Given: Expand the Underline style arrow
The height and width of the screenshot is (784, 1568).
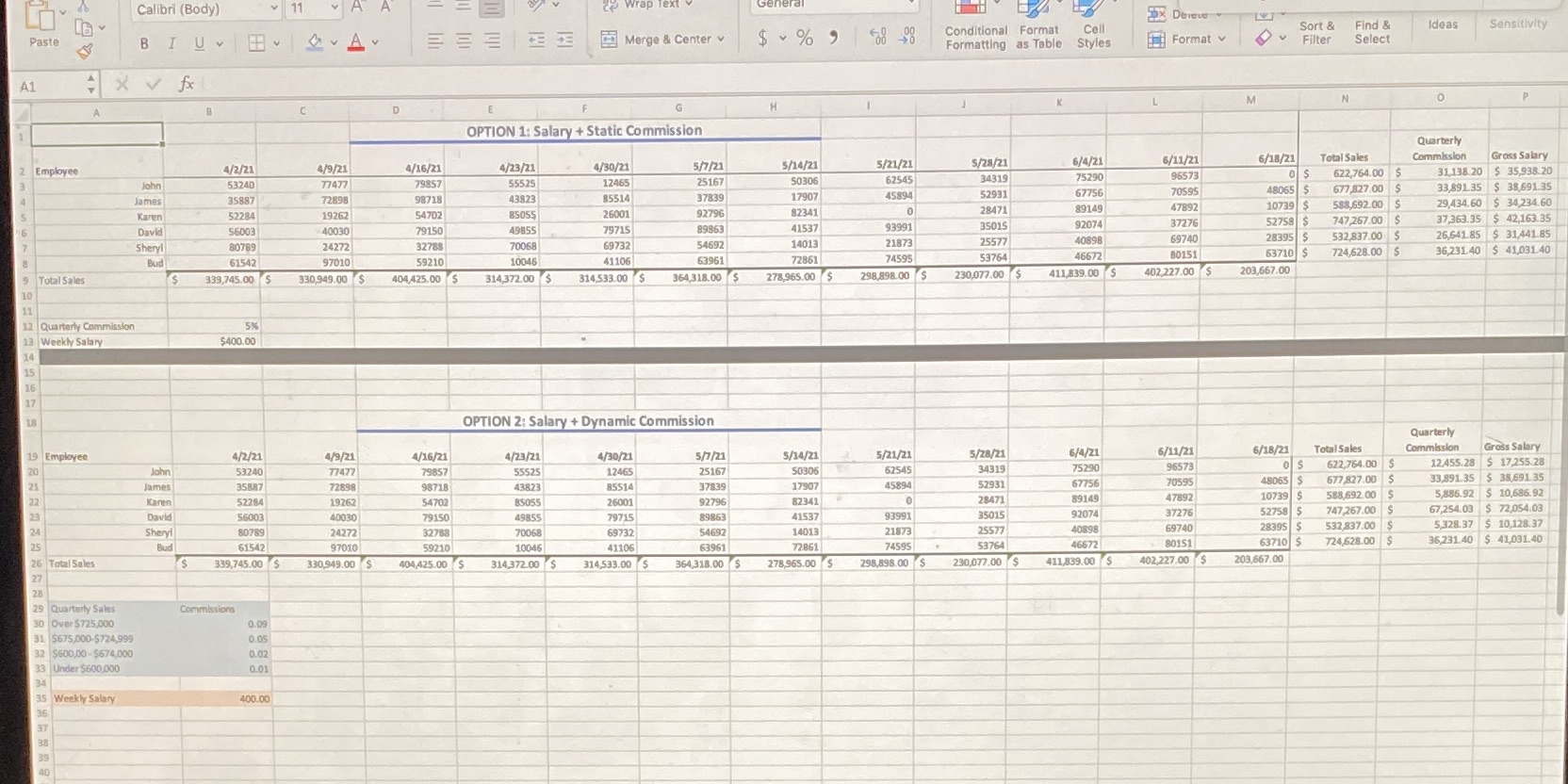Looking at the screenshot, I should pos(219,43).
